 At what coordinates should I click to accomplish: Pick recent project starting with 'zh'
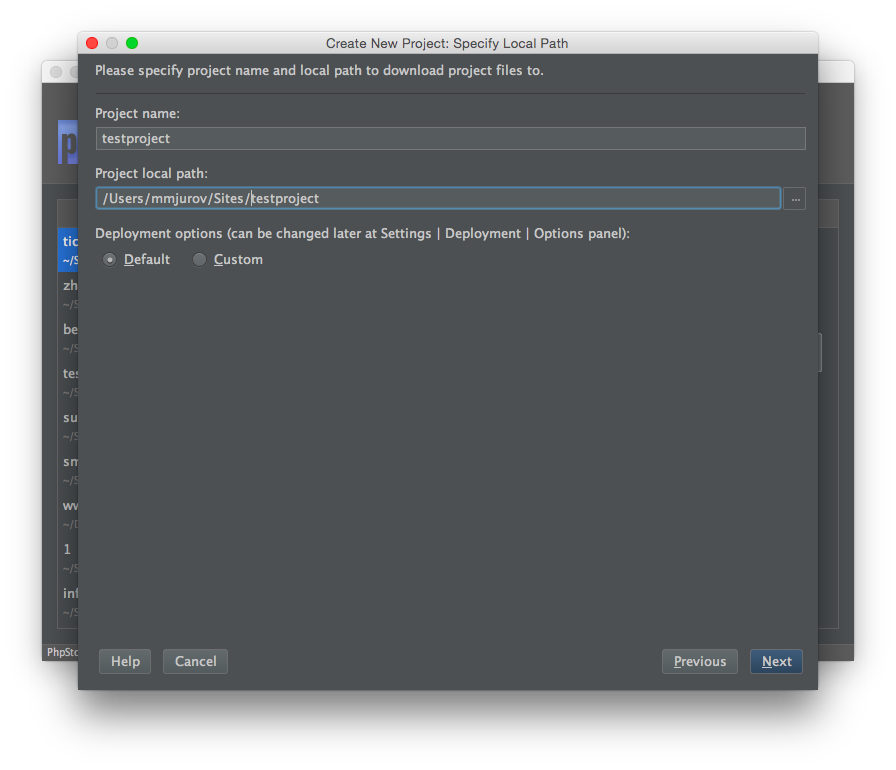pos(69,294)
